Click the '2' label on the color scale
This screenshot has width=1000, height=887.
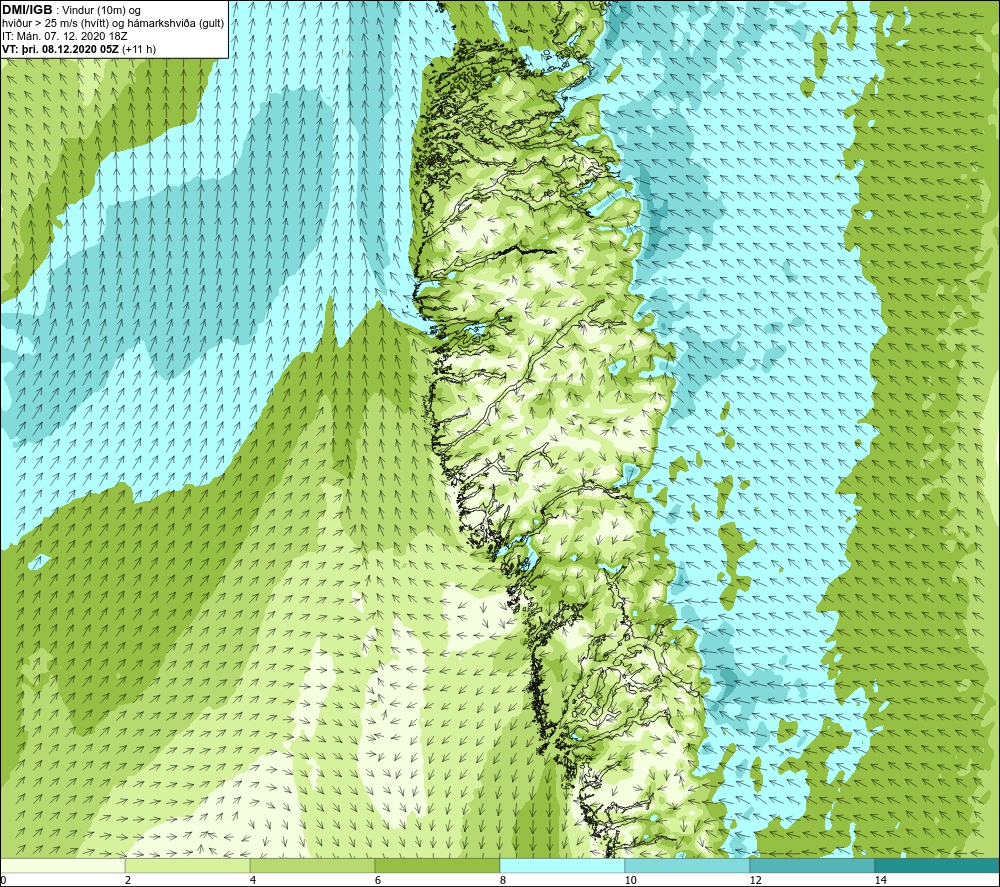(x=128, y=880)
